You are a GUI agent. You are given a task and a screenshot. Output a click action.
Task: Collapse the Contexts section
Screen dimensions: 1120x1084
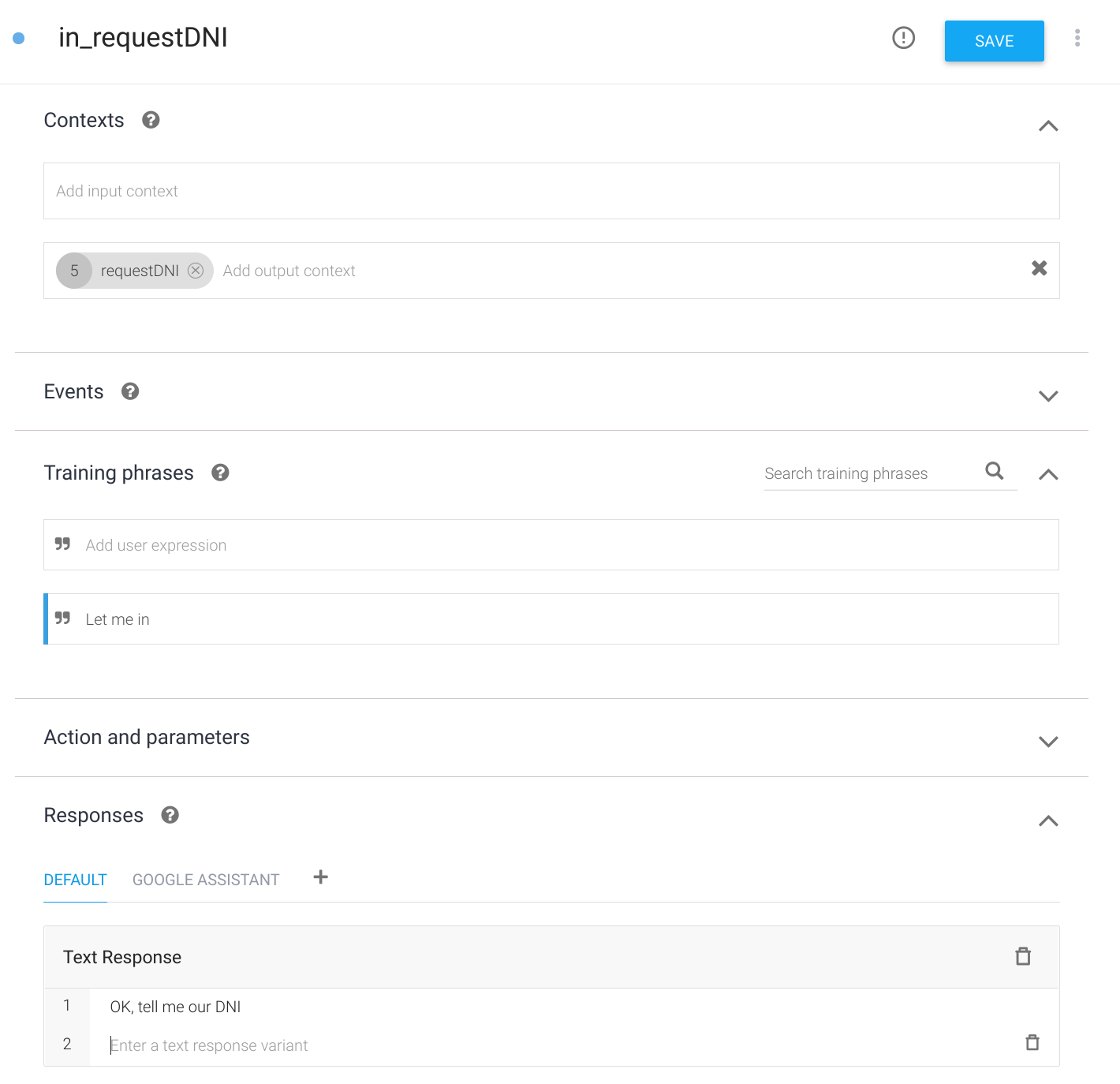click(1048, 126)
